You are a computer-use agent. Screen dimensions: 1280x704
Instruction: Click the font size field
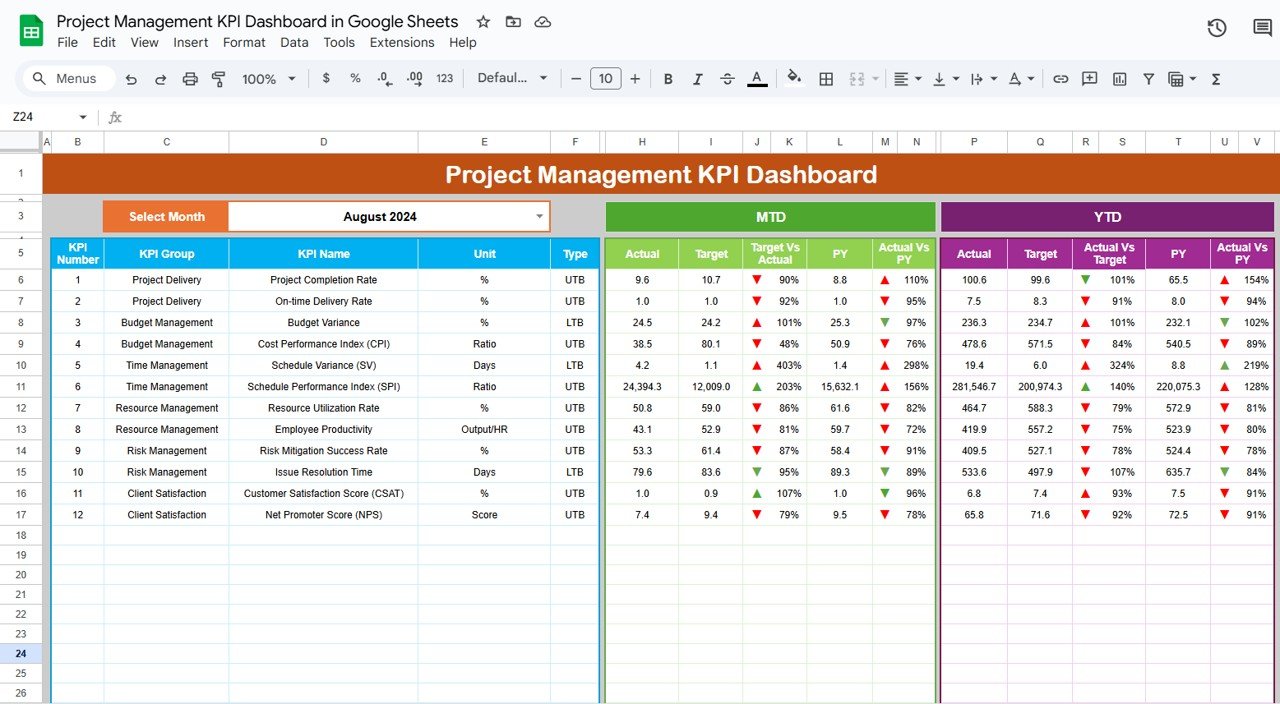tap(606, 79)
